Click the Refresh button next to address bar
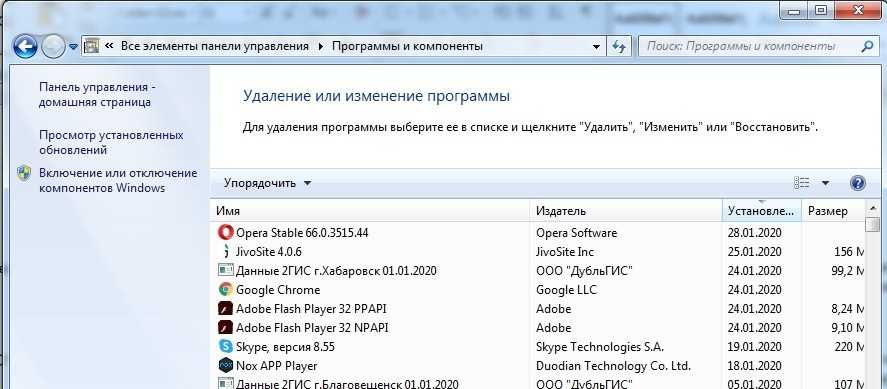The width and height of the screenshot is (887, 389). 619,46
